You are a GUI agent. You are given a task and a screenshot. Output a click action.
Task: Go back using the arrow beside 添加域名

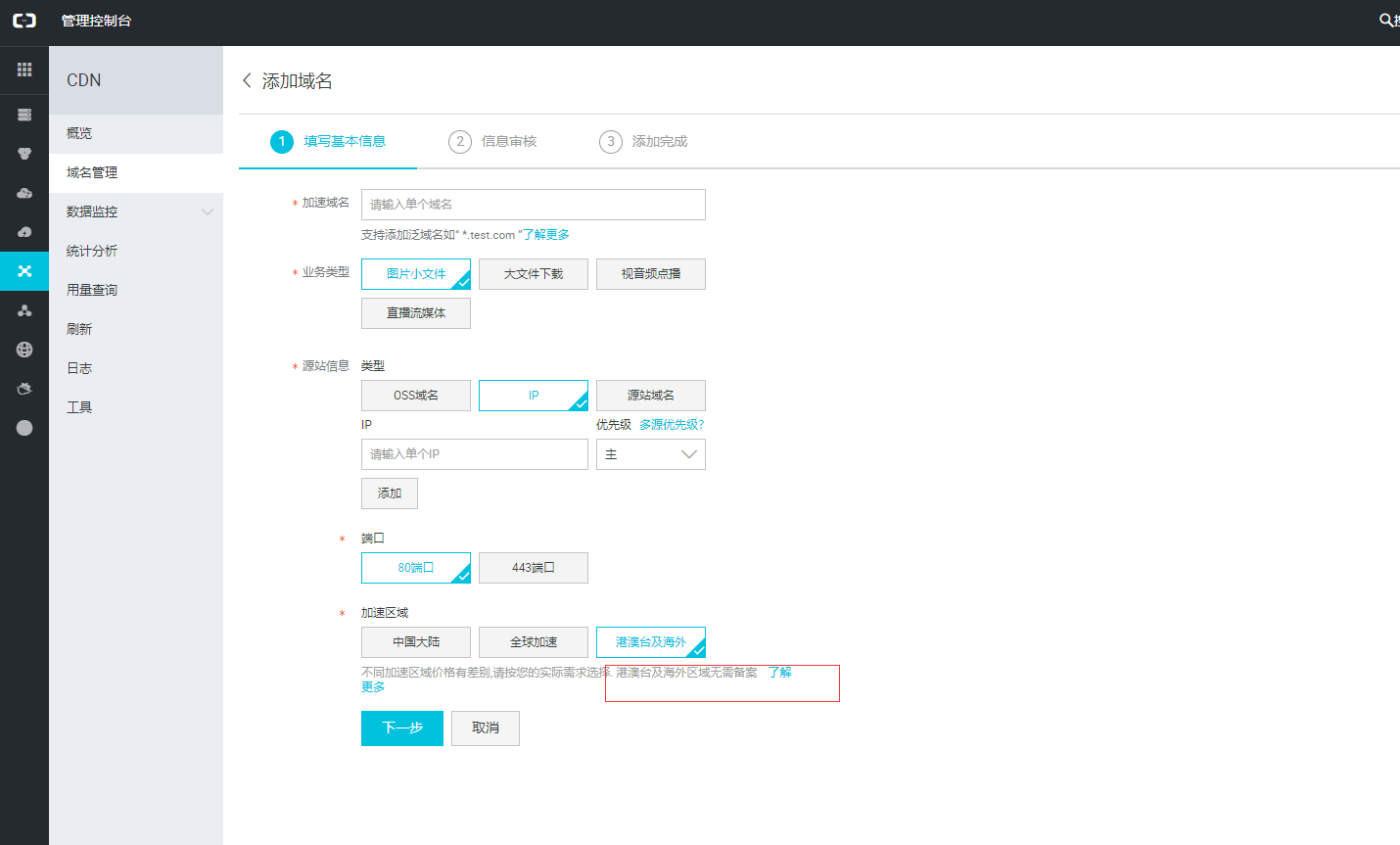point(247,80)
